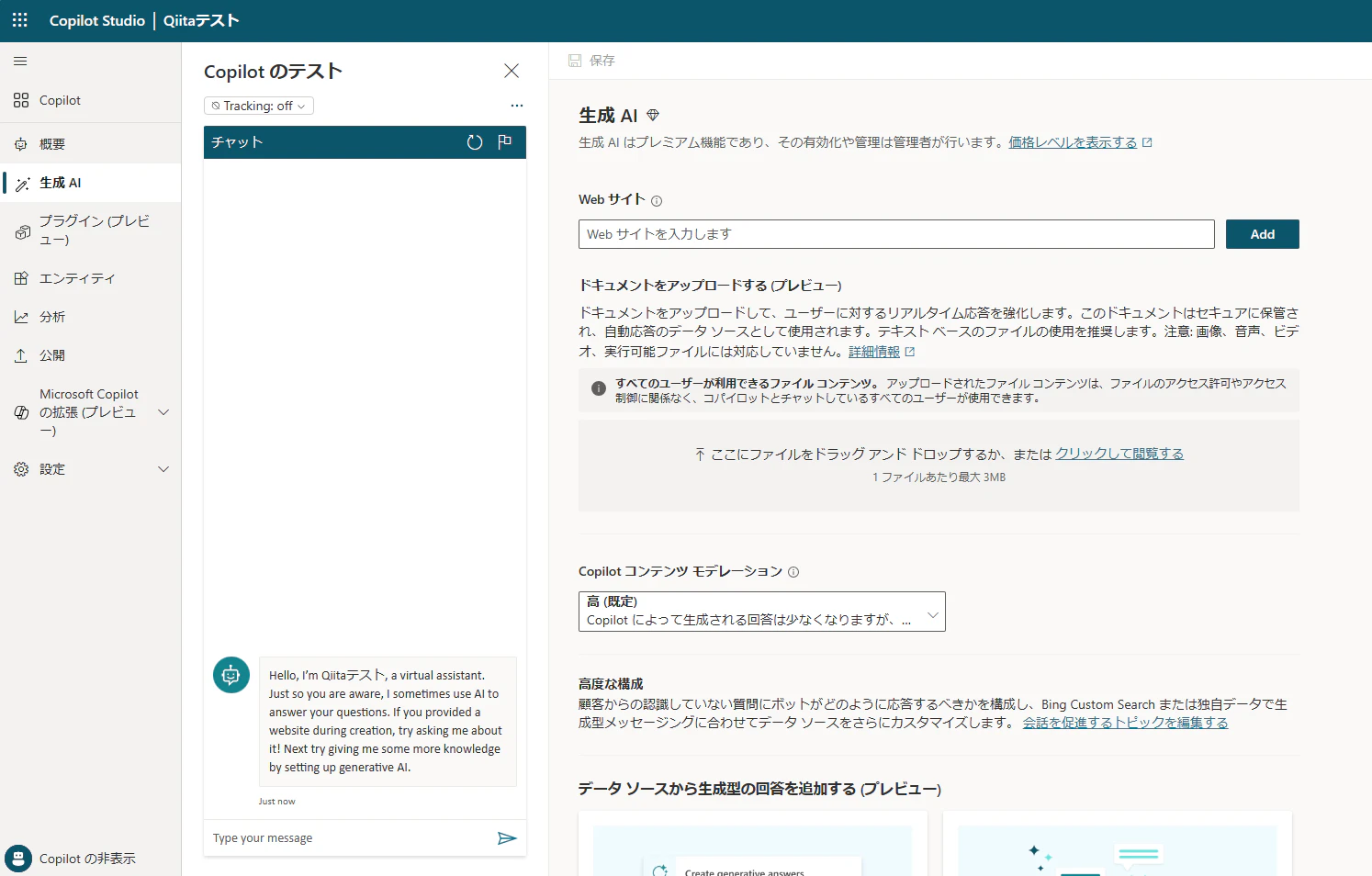1372x876 pixels.
Task: Click the Microsoft Copilot の拡張 icon
Action: pos(22,412)
